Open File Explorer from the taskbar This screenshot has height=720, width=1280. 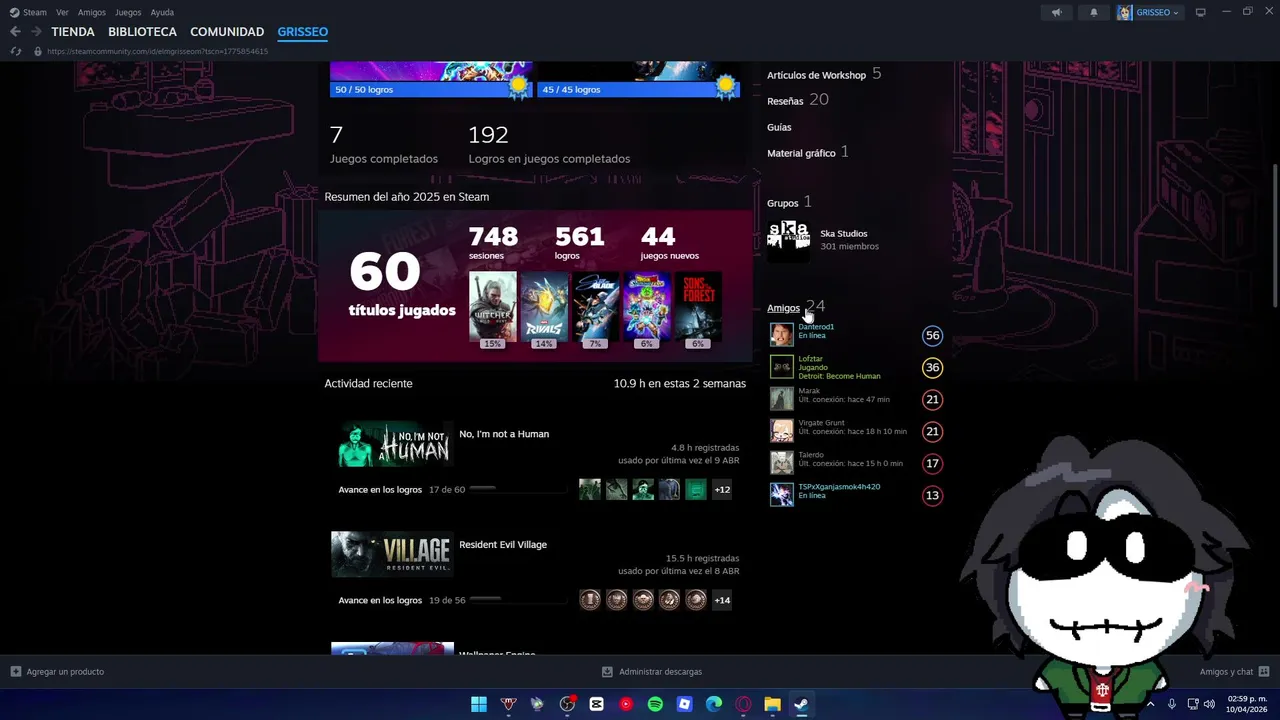(772, 704)
